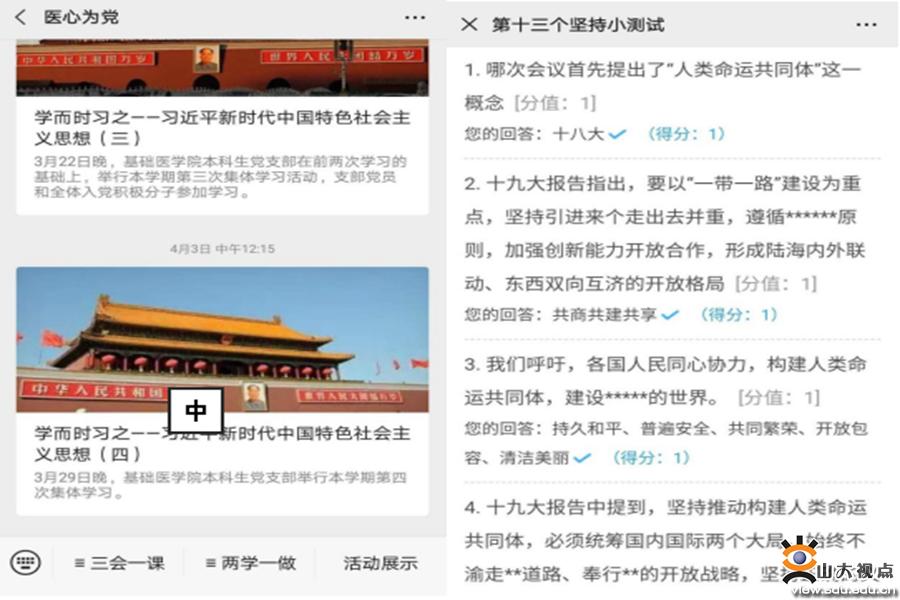The image size is (900, 600).
Task: Click the checkmark after 共商共建共享 answer
Action: pos(670,315)
